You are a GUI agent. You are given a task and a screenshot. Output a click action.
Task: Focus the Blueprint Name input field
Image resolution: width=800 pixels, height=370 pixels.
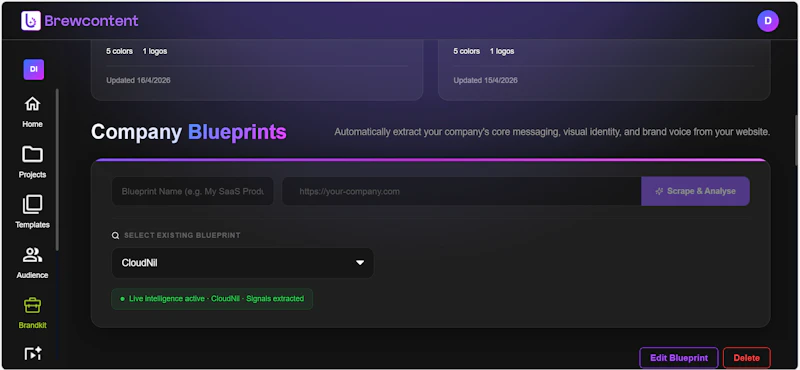(x=192, y=191)
